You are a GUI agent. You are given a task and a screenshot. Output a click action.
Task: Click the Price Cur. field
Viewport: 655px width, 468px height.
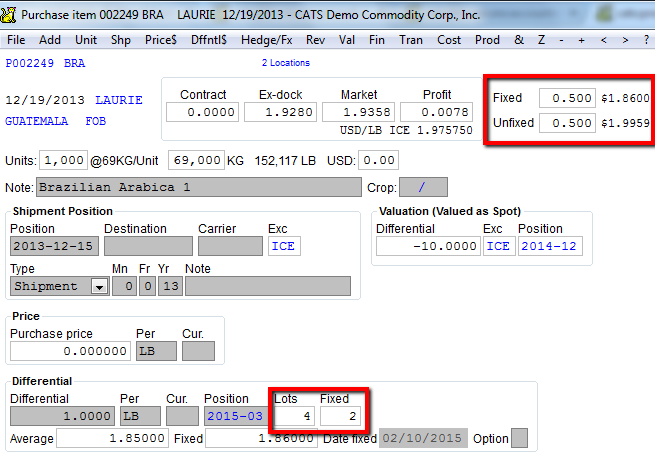[x=198, y=351]
